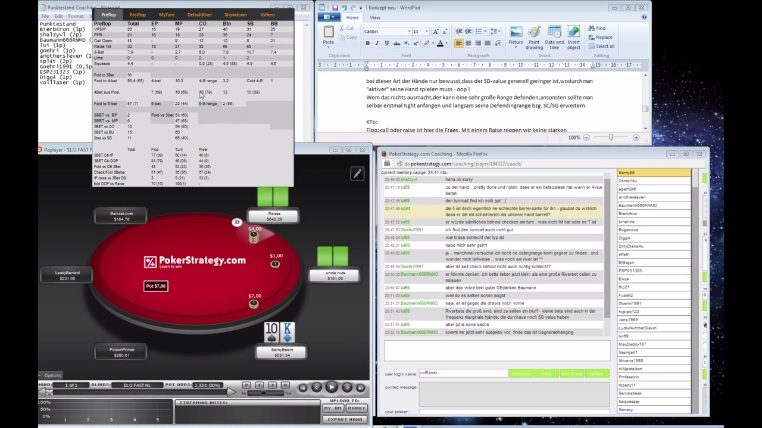
Task: Toggle strikethrough formatting in WordPad
Action: tap(397, 43)
